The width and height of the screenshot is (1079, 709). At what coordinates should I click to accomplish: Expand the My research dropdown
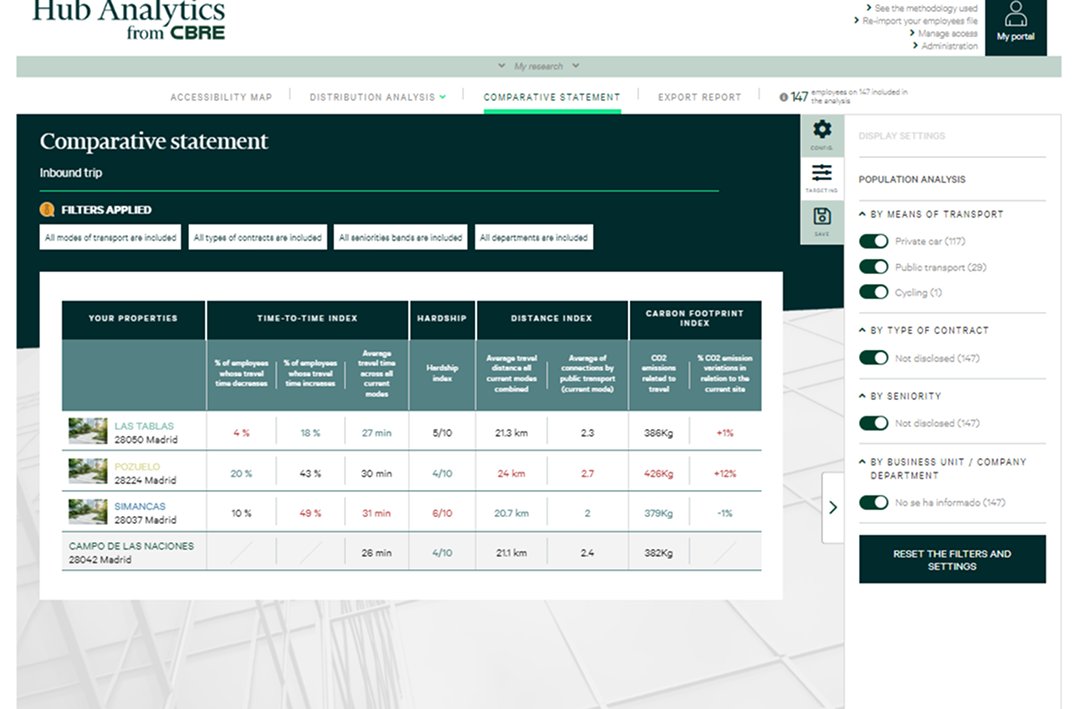tap(538, 66)
